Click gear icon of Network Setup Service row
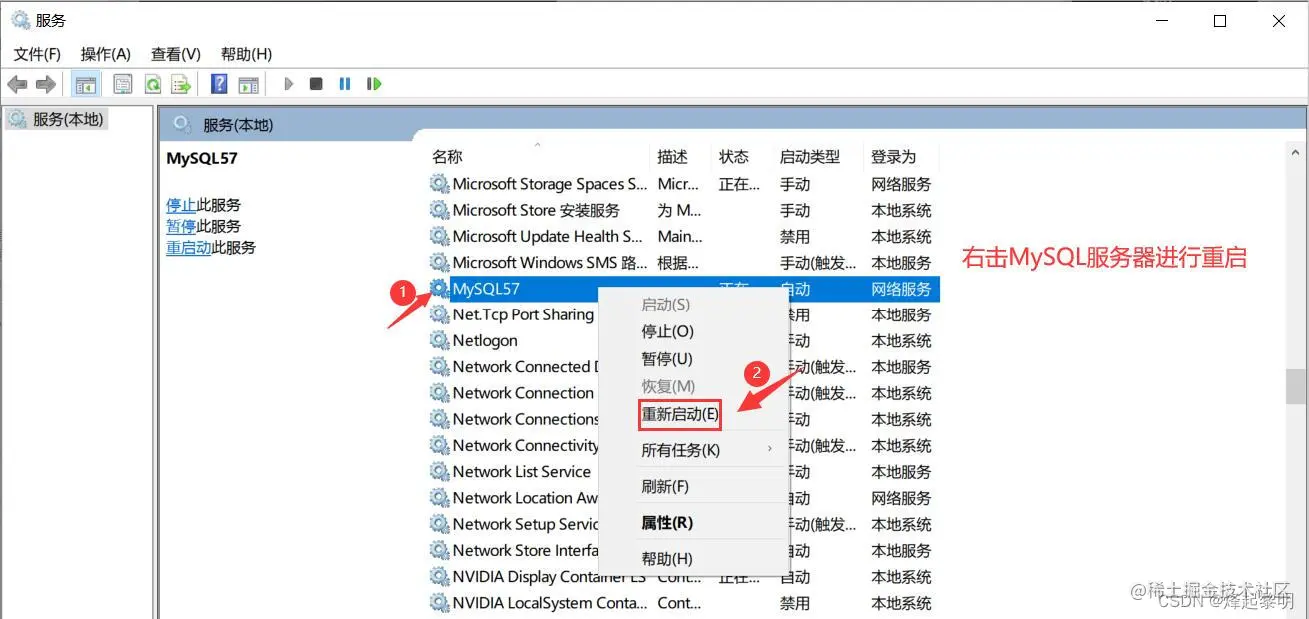Viewport: 1309px width, 619px height. (x=439, y=524)
